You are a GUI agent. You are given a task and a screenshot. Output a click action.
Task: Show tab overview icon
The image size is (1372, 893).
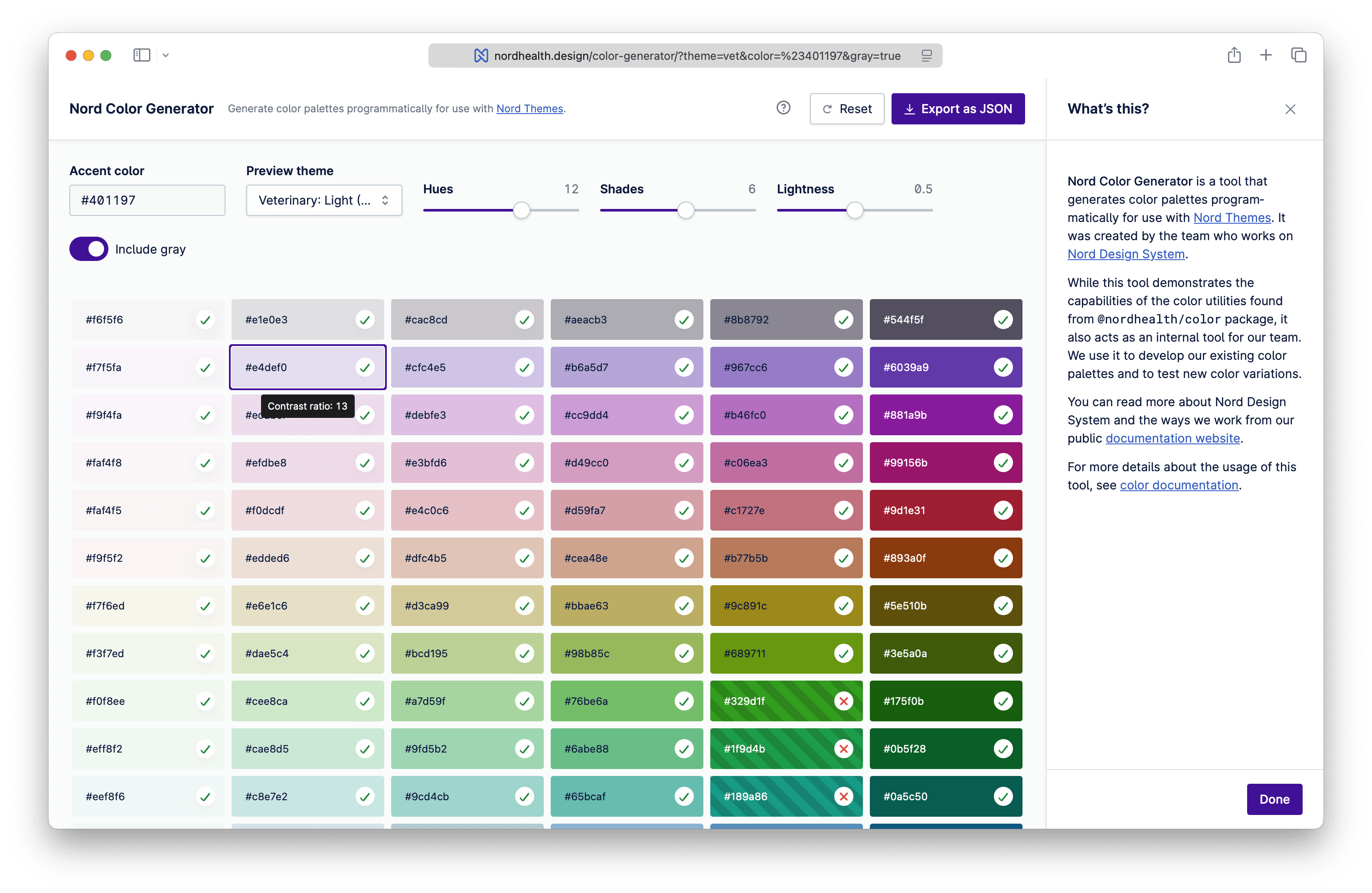1298,55
